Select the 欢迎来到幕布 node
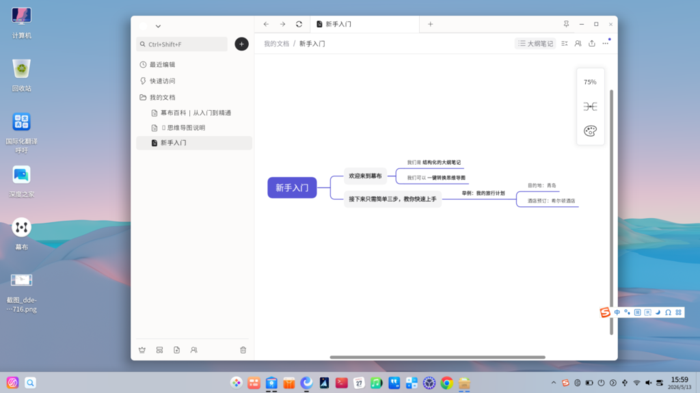Viewport: 700px width, 393px height. coord(365,176)
